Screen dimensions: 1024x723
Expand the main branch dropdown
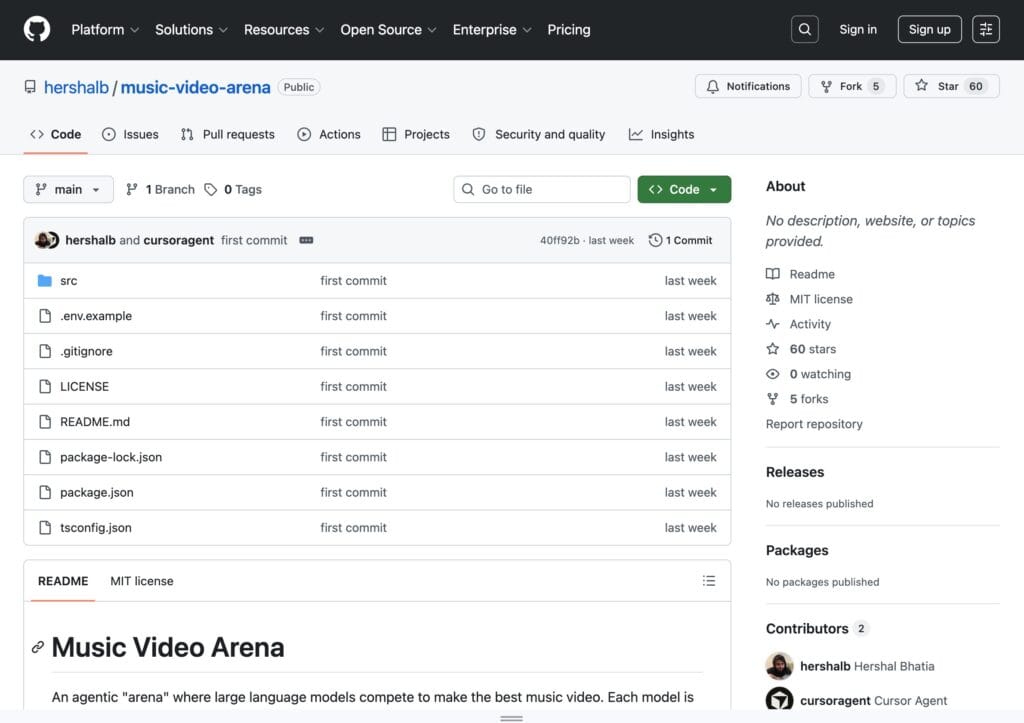tap(69, 189)
